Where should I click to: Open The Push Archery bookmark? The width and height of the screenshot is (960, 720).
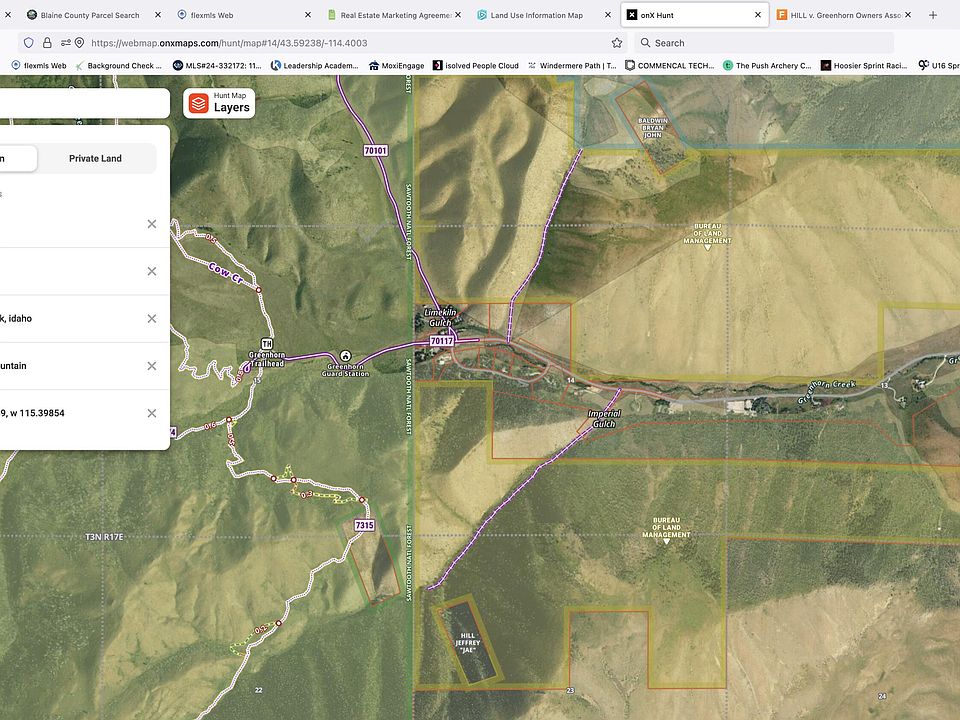click(767, 66)
